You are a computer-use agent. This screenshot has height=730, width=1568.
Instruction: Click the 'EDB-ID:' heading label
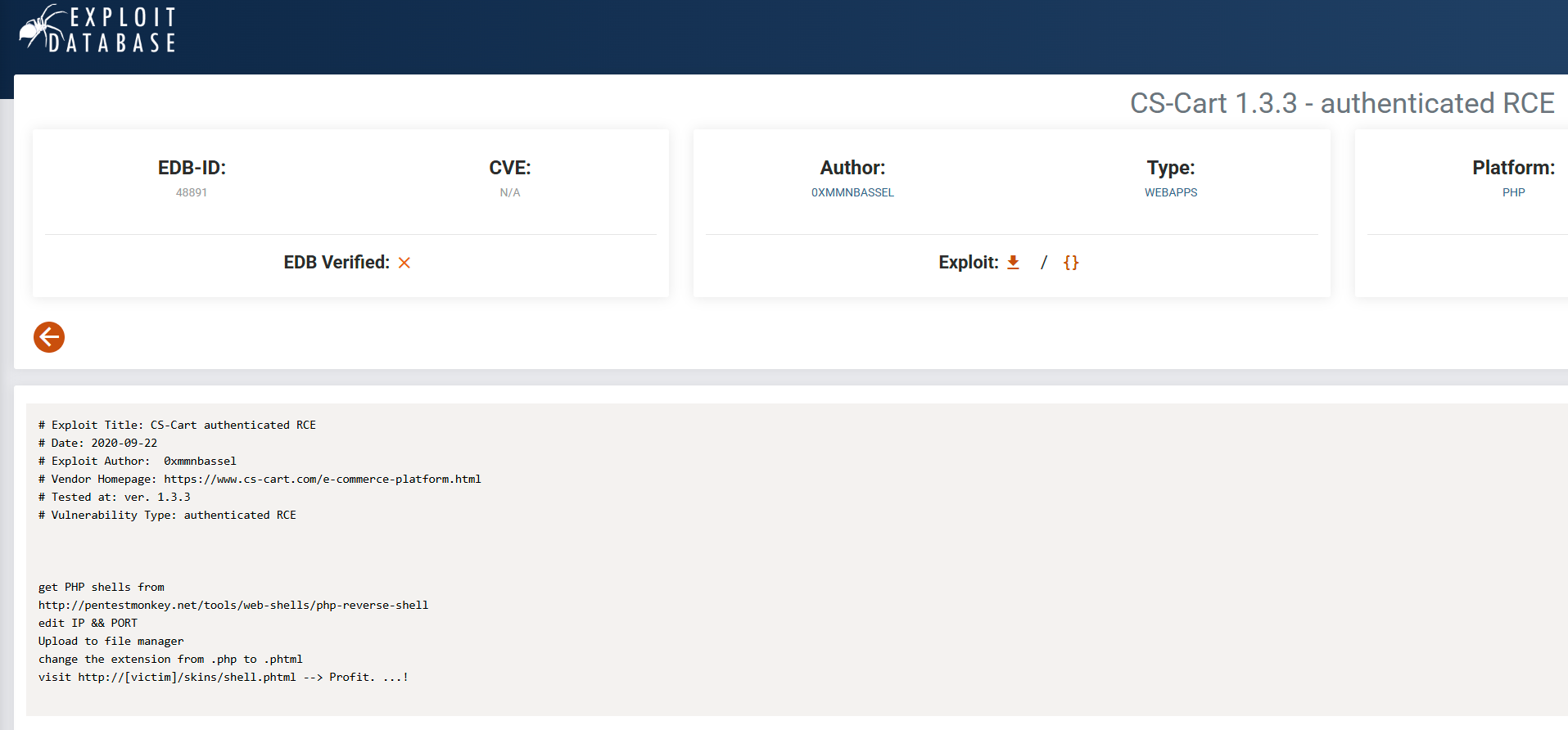pyautogui.click(x=192, y=168)
